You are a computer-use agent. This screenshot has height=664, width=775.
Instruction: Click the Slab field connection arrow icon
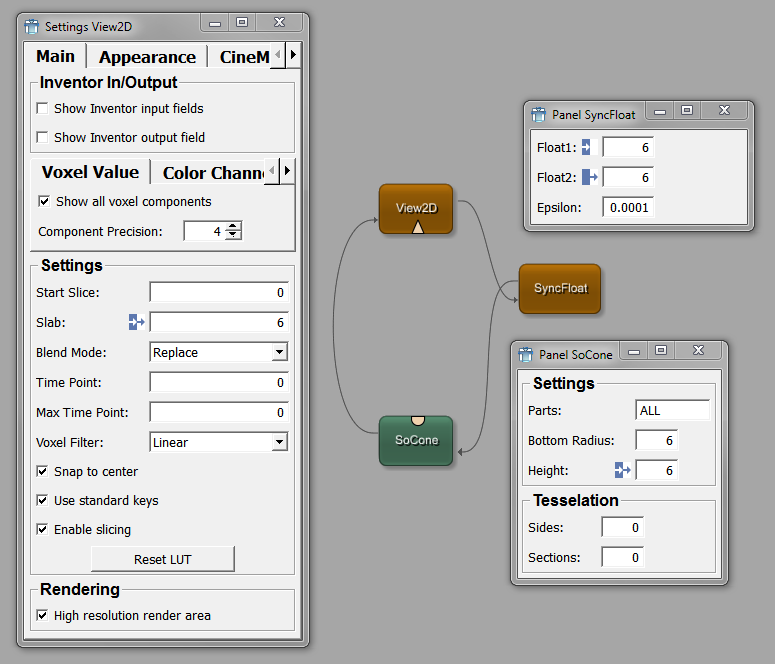(137, 322)
